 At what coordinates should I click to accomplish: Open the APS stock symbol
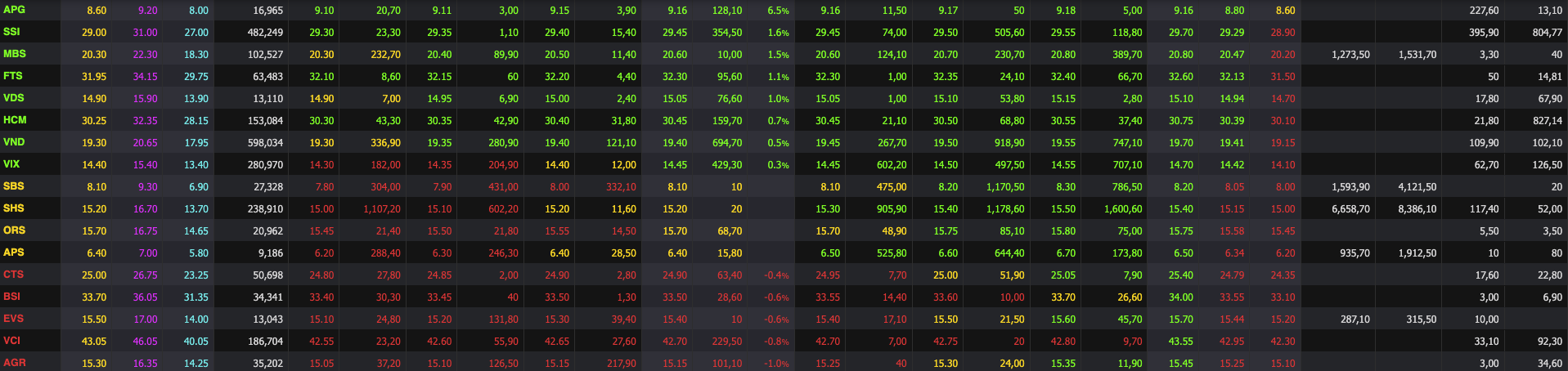pyautogui.click(x=14, y=253)
